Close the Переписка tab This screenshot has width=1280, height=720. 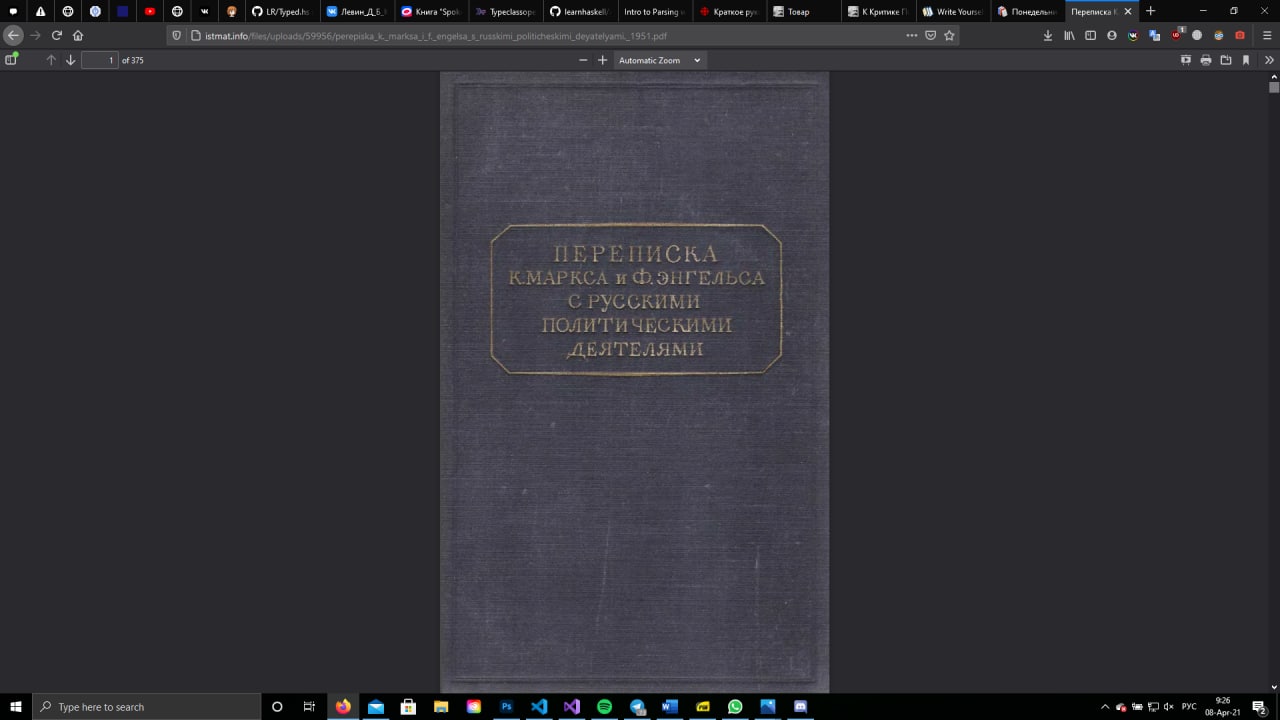click(1129, 12)
